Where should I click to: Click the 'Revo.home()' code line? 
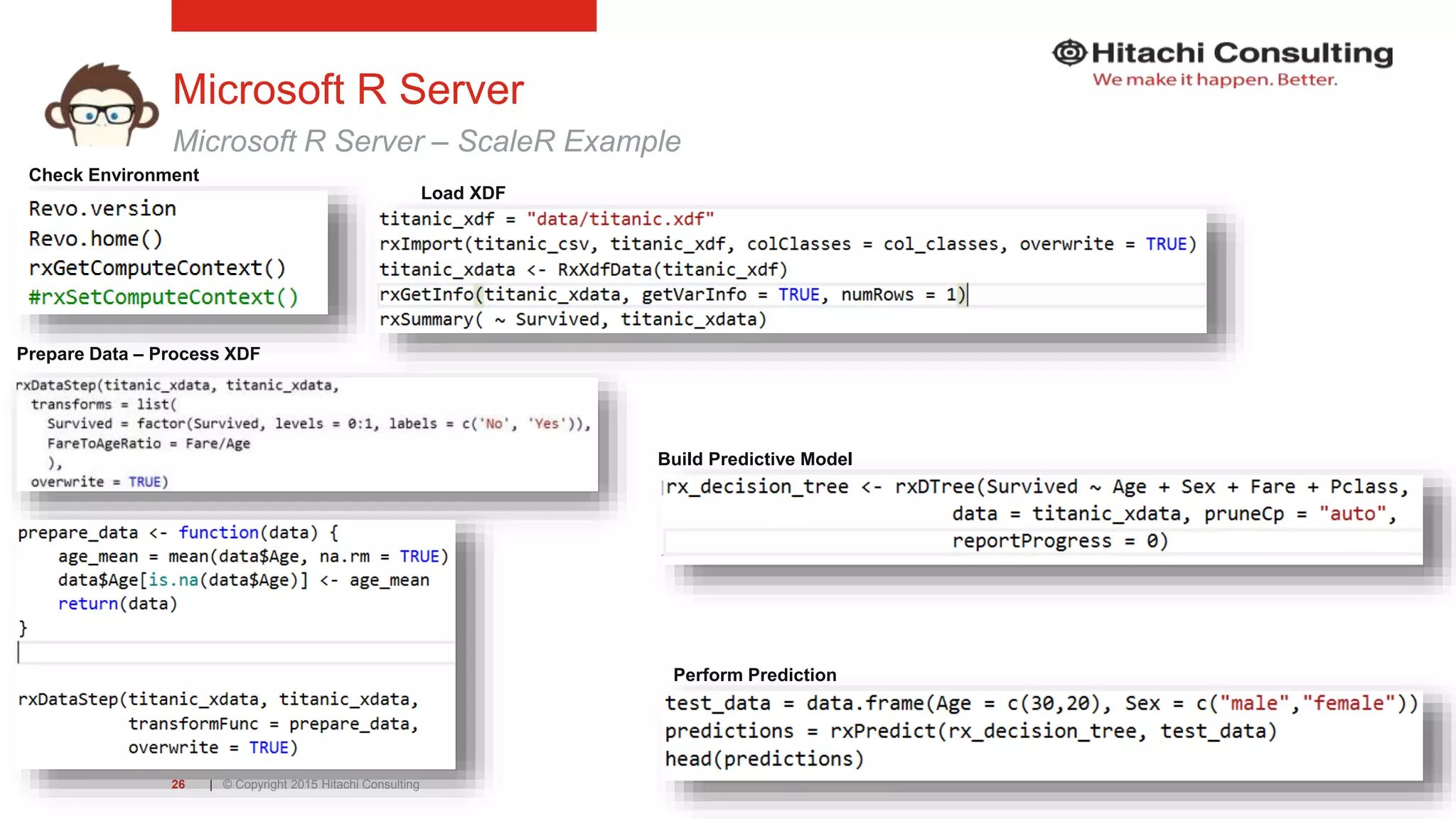click(96, 238)
